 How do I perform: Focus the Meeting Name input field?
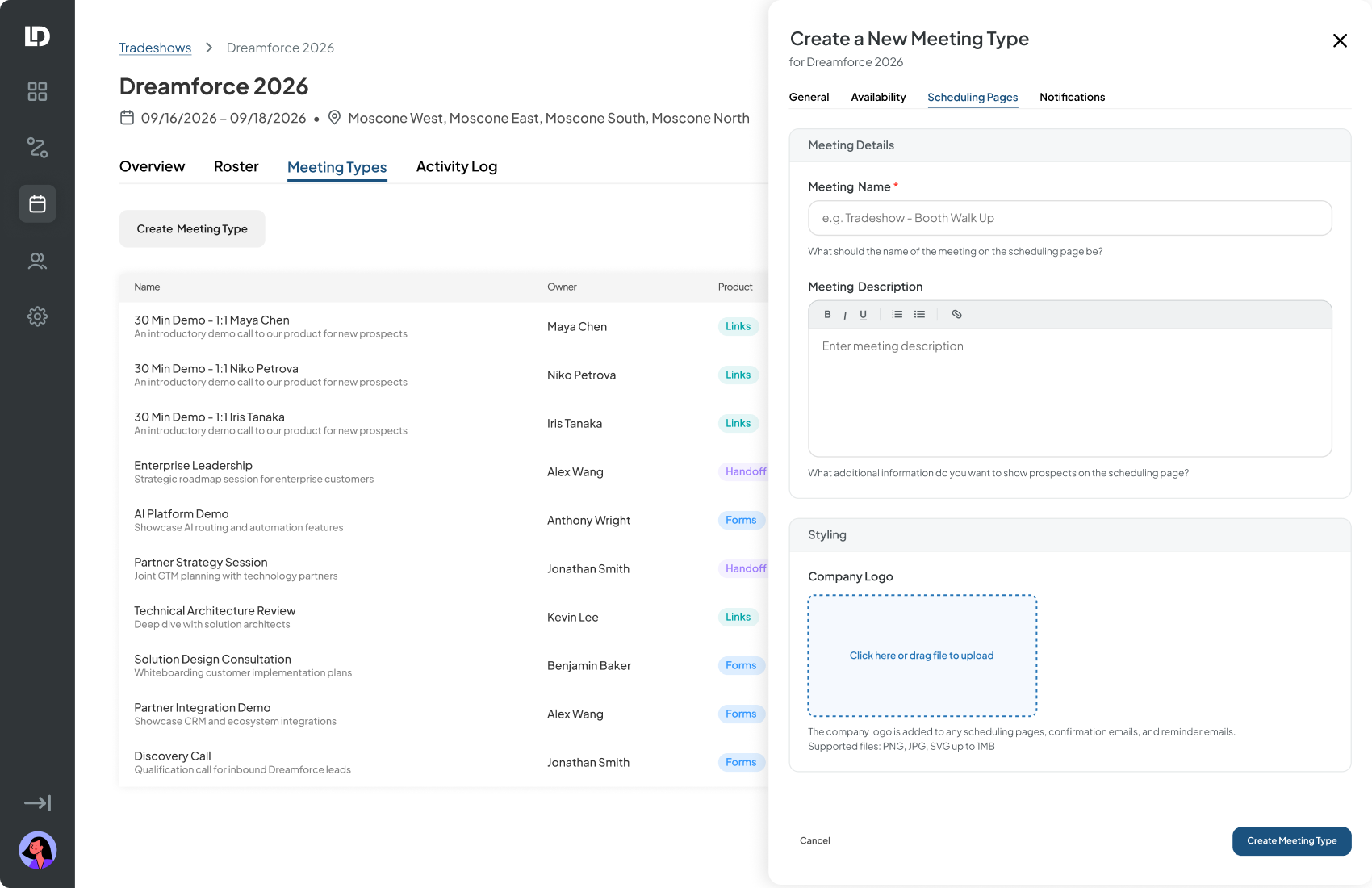(1069, 218)
